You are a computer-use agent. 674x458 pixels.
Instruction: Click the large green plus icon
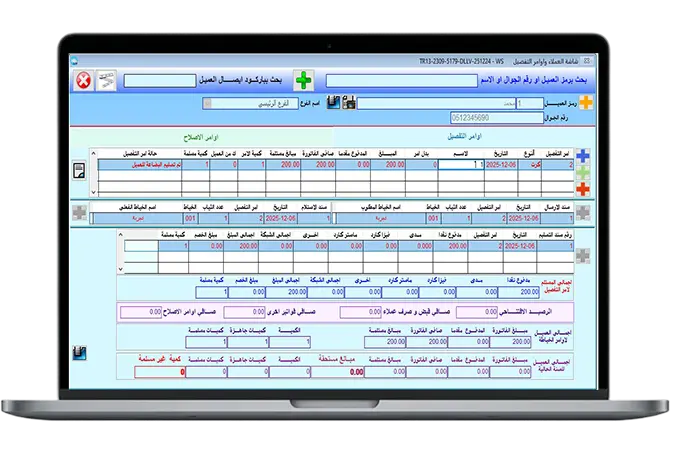coord(303,79)
